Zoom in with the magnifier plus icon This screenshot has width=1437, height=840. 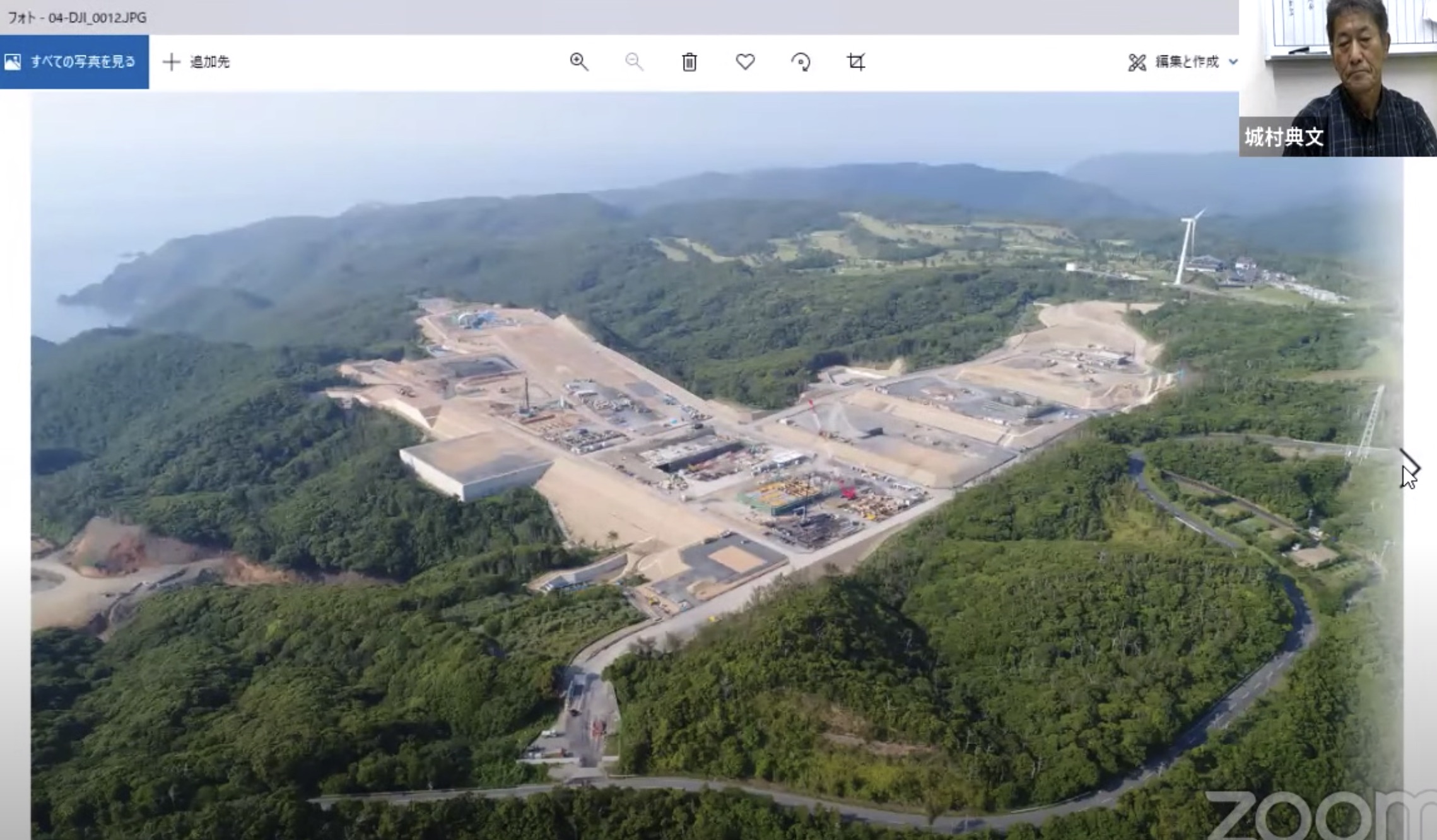click(579, 62)
